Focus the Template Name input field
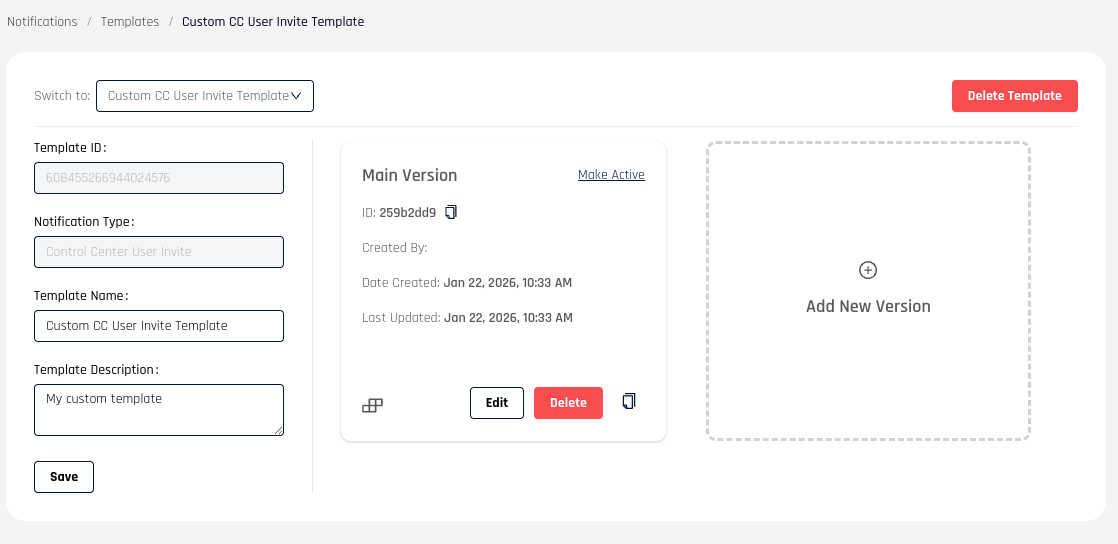1118x544 pixels. [x=159, y=326]
